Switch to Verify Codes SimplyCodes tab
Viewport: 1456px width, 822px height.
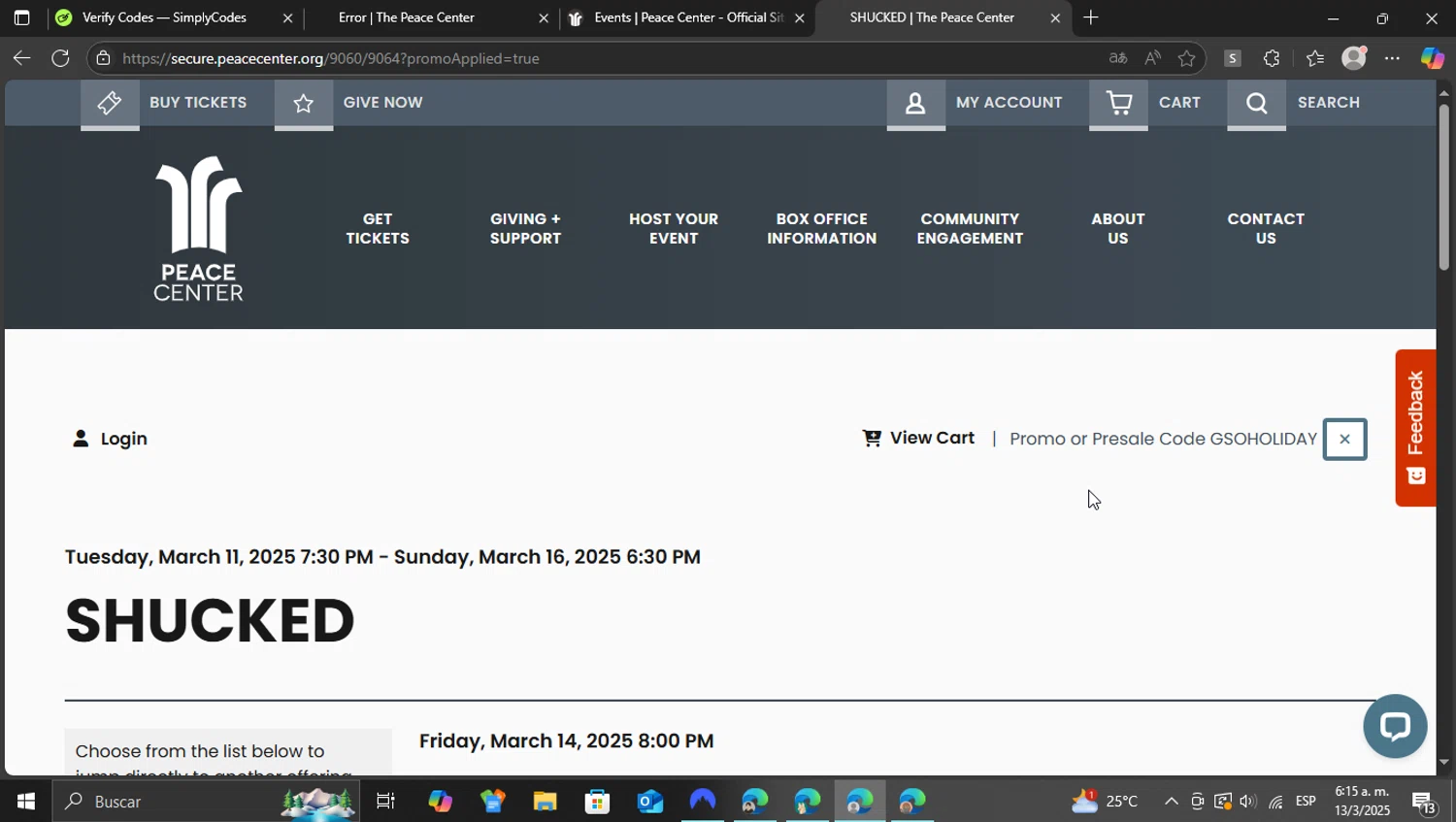163,17
